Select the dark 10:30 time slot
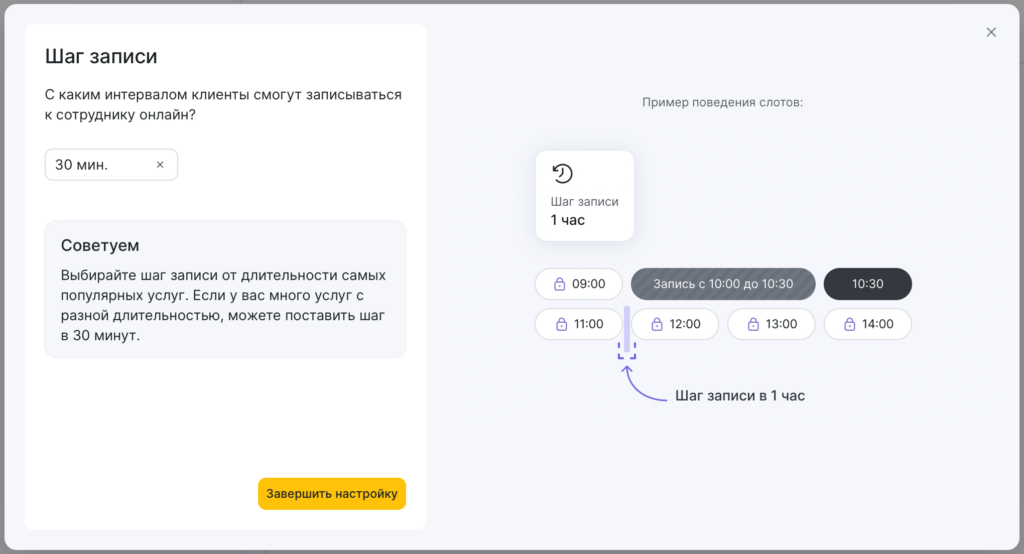This screenshot has height=554, width=1024. tap(867, 284)
